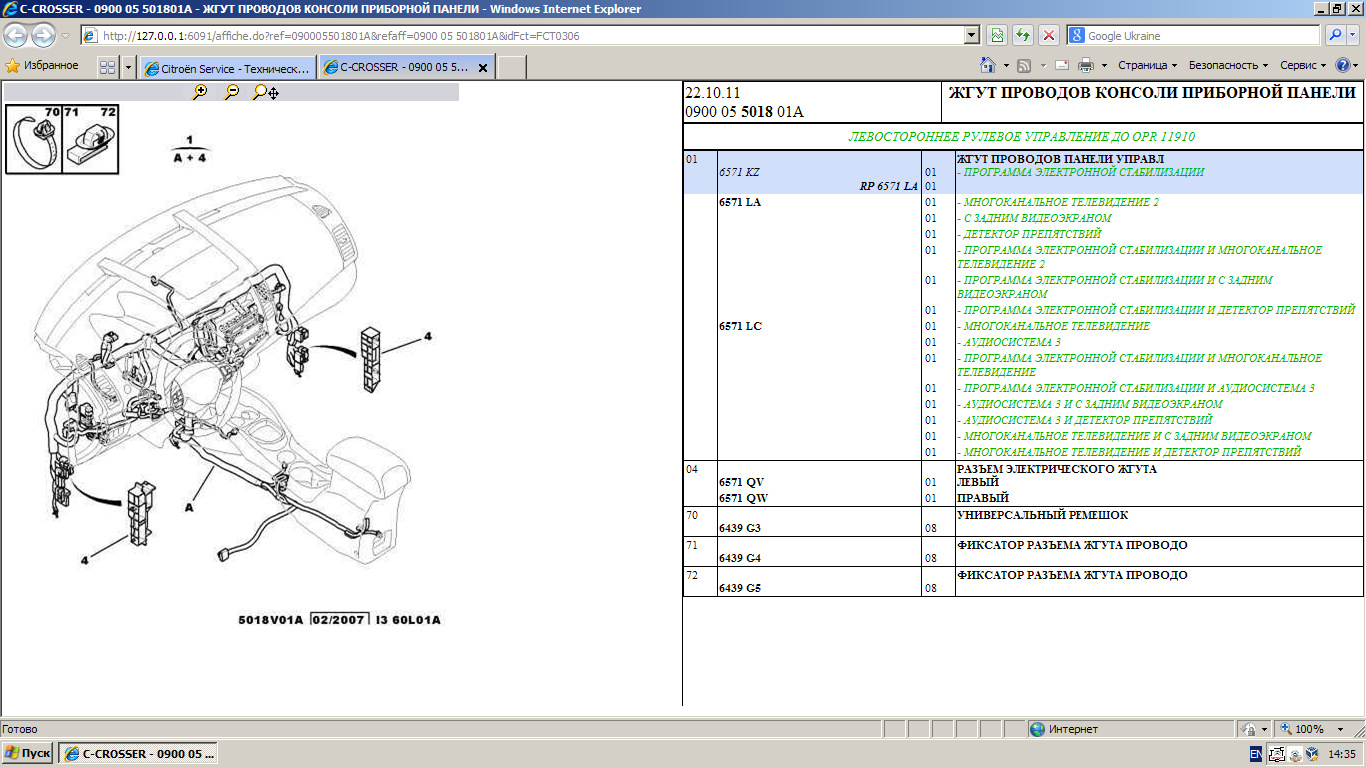Click the УНИВЕРСАЛЬНЫЙ РЕМЕШОК description
The width and height of the screenshot is (1366, 768).
pyautogui.click(x=1042, y=515)
